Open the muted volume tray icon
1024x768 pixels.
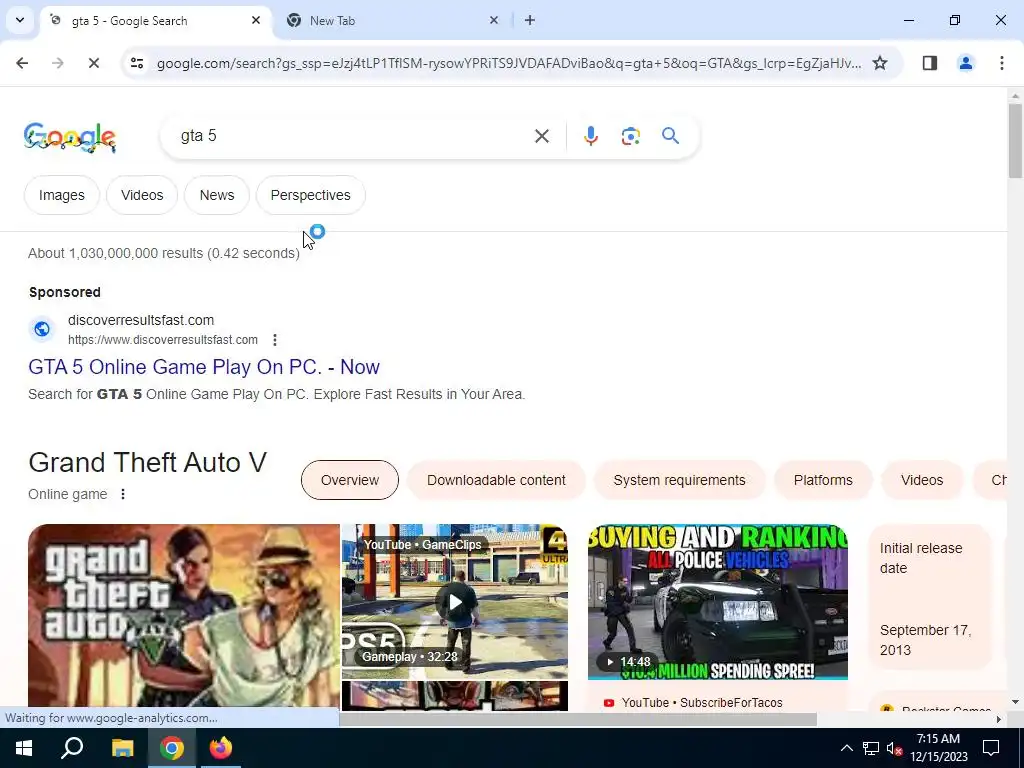[894, 748]
